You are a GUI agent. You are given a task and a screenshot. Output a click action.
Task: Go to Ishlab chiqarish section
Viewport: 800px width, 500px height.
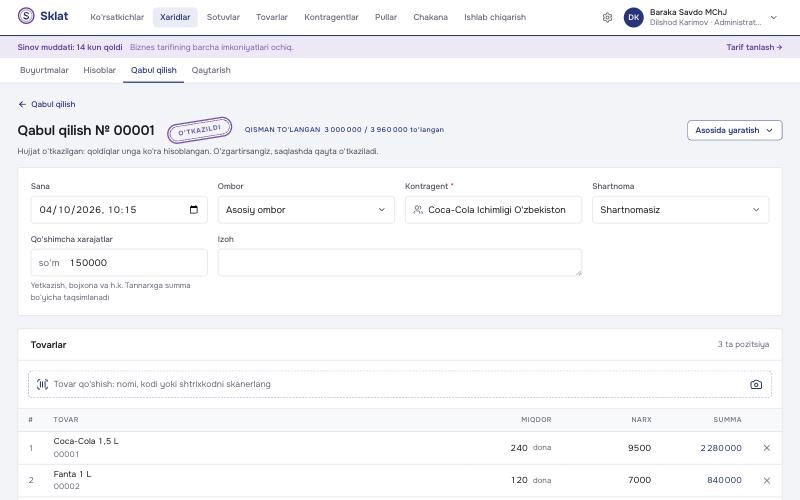point(495,17)
